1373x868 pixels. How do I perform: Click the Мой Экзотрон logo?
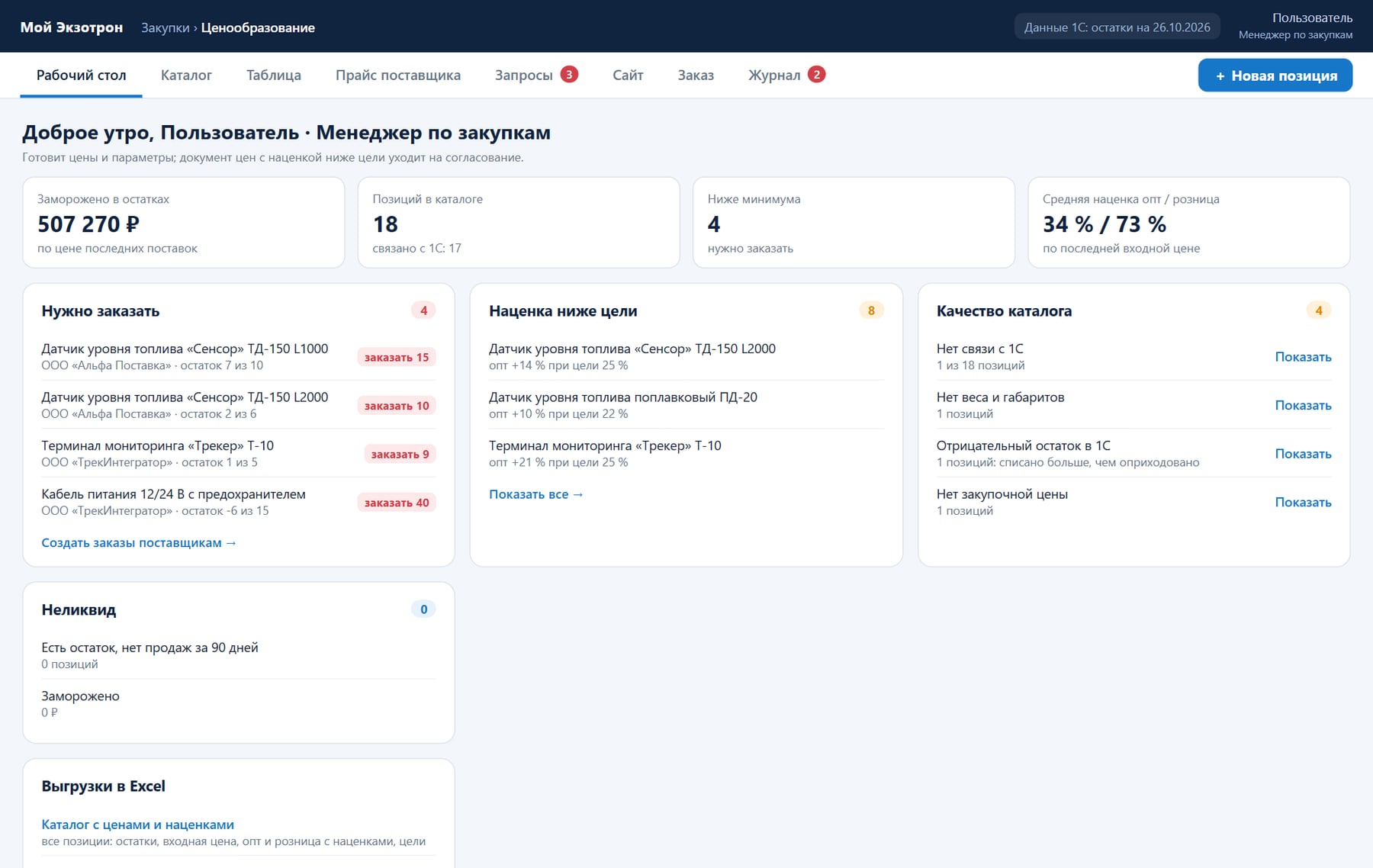[x=72, y=27]
